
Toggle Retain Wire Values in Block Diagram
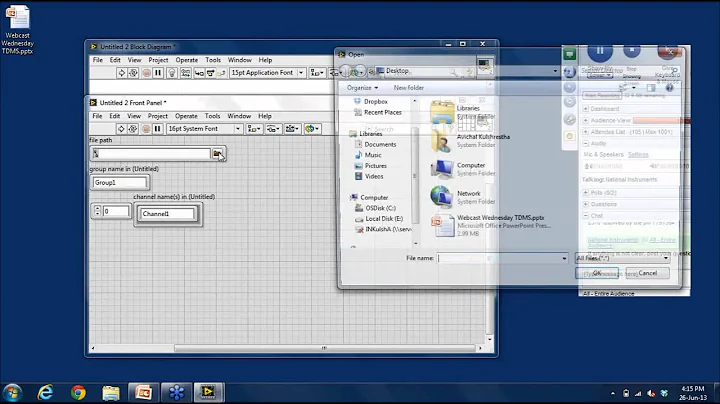[186, 73]
